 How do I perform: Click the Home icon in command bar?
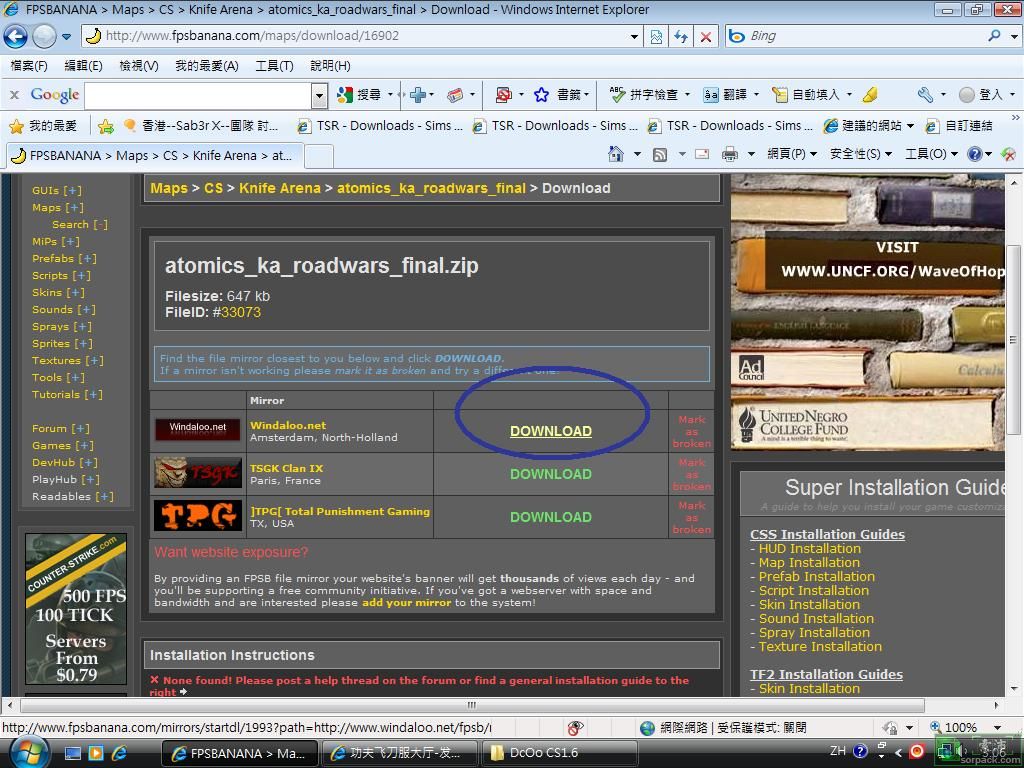tap(616, 154)
